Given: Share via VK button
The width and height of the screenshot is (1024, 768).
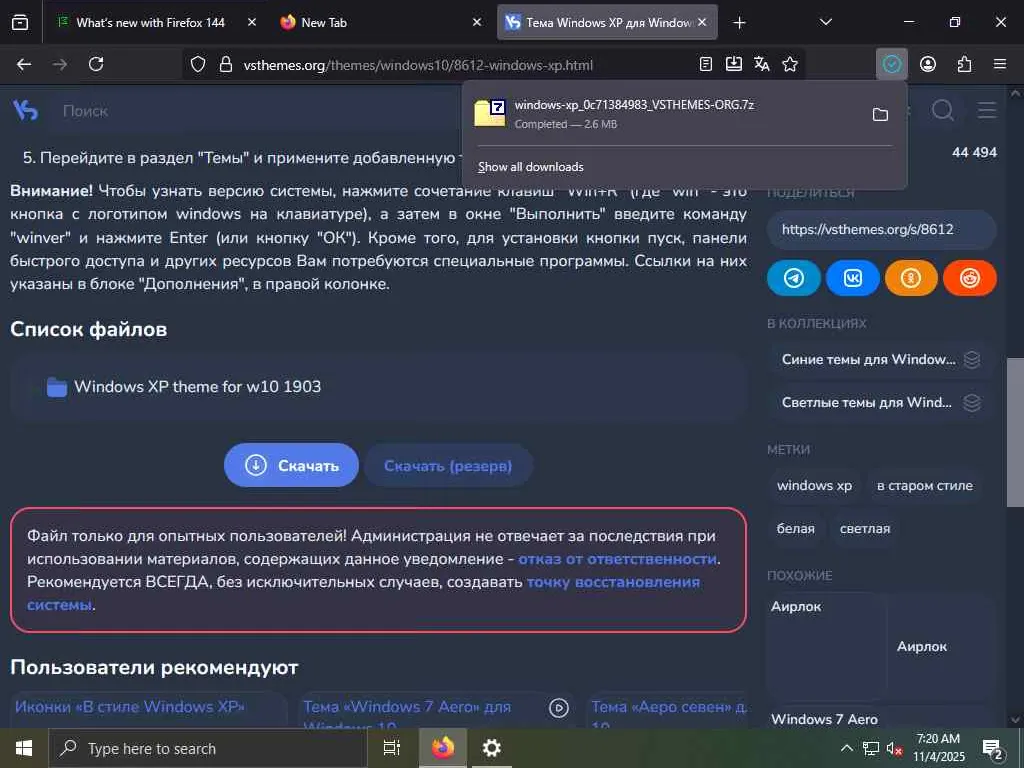Looking at the screenshot, I should [852, 278].
